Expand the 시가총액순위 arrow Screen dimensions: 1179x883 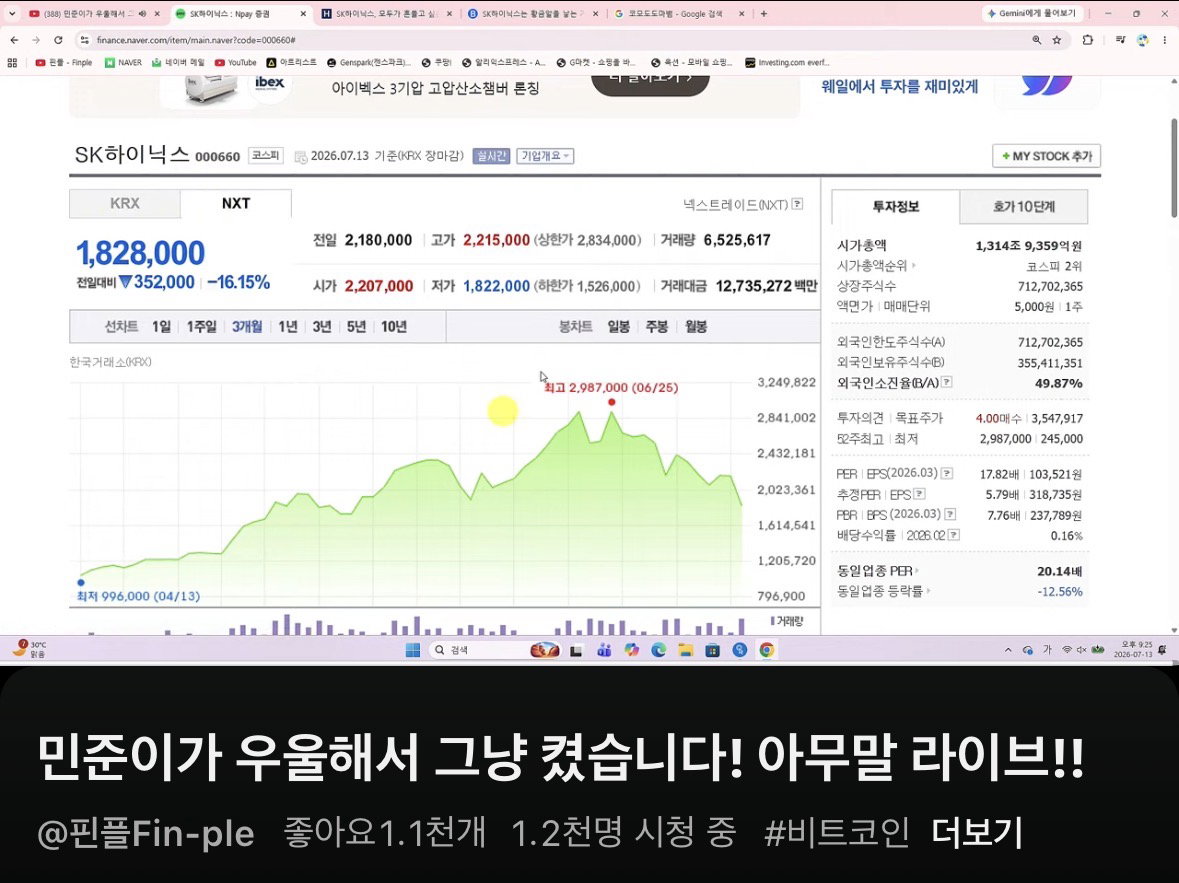[914, 266]
